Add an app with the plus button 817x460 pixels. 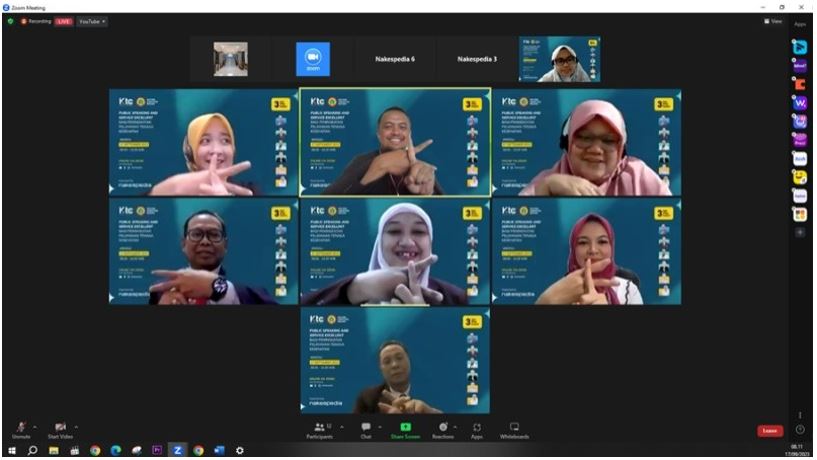coord(799,232)
